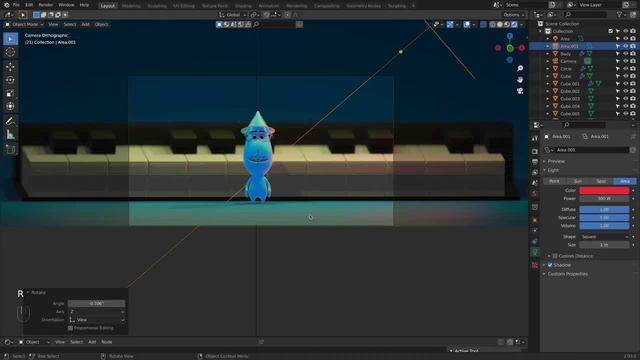Image resolution: width=640 pixels, height=360 pixels.
Task: Select the Move tool
Action: pos(10,67)
